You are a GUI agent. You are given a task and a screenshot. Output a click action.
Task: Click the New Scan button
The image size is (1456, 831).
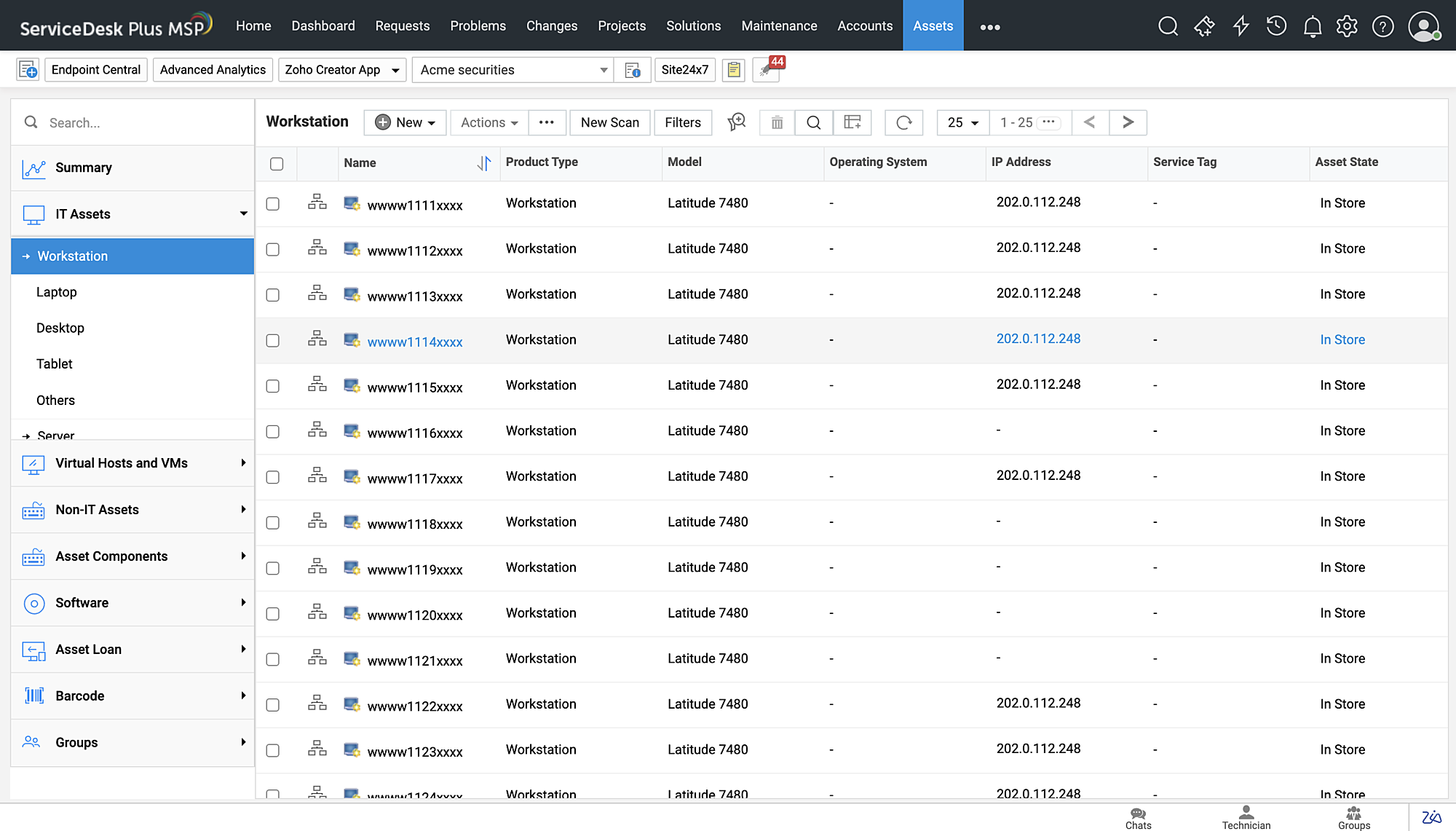609,122
